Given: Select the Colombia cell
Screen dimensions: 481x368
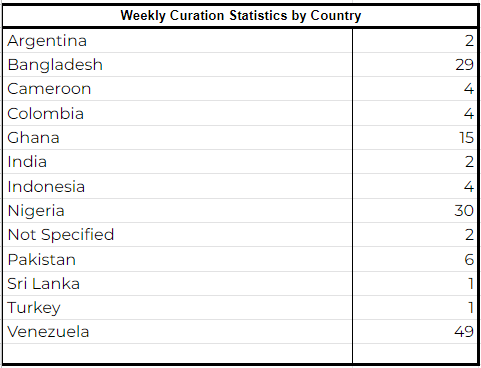Looking at the screenshot, I should point(178,113).
